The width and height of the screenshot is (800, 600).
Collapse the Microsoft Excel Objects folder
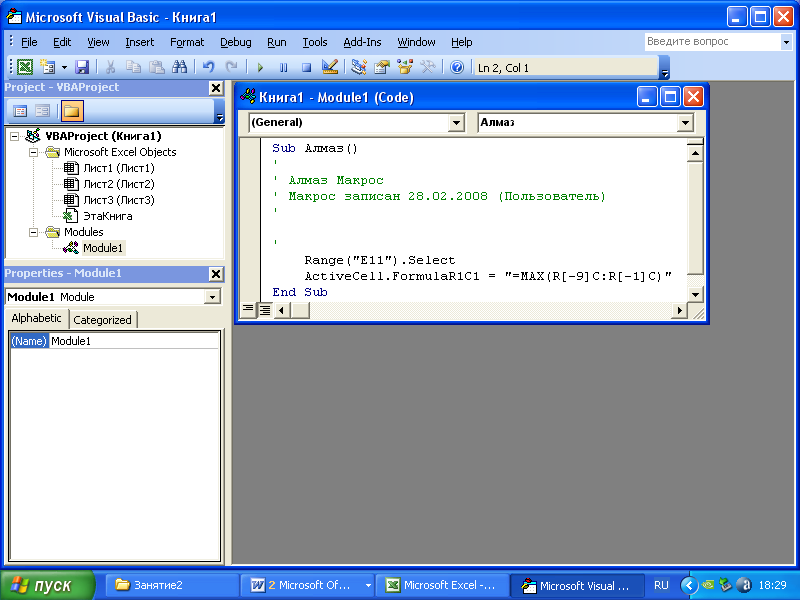[x=34, y=152]
